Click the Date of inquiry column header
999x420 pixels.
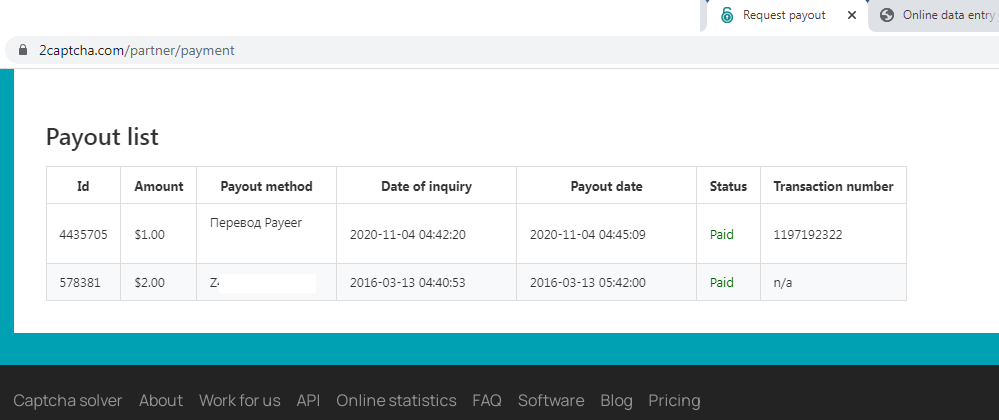point(426,186)
